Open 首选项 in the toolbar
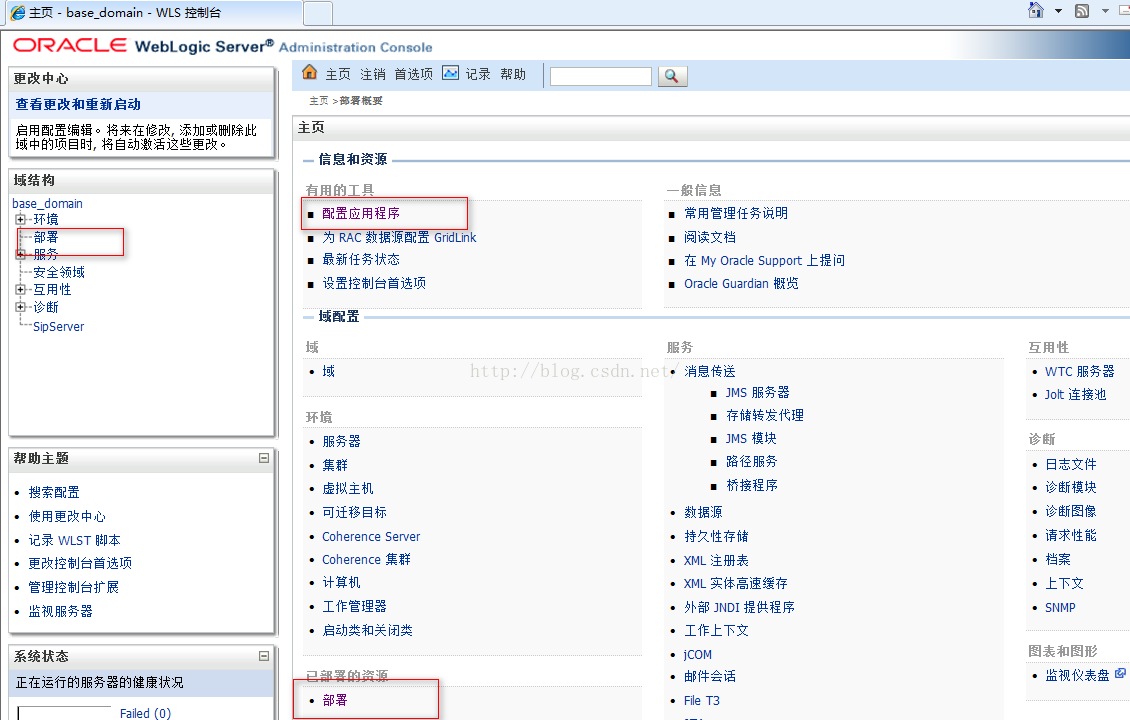This screenshot has height=720, width=1130. (414, 74)
